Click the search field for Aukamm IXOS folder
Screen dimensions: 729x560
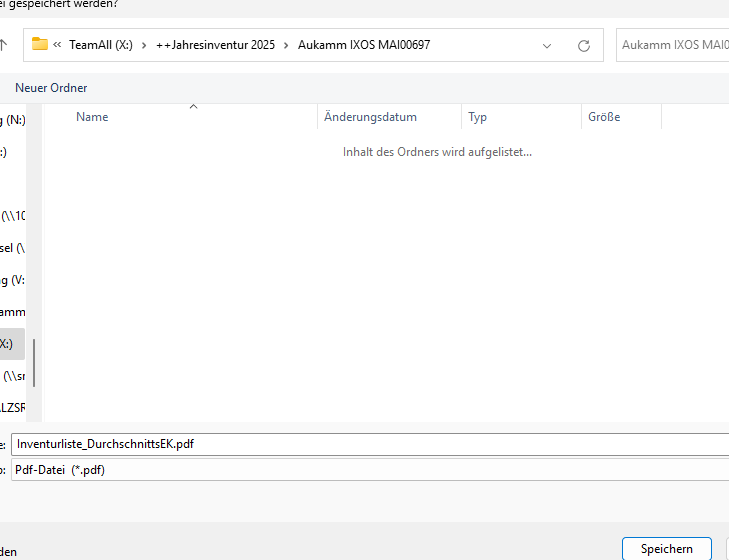coord(672,45)
